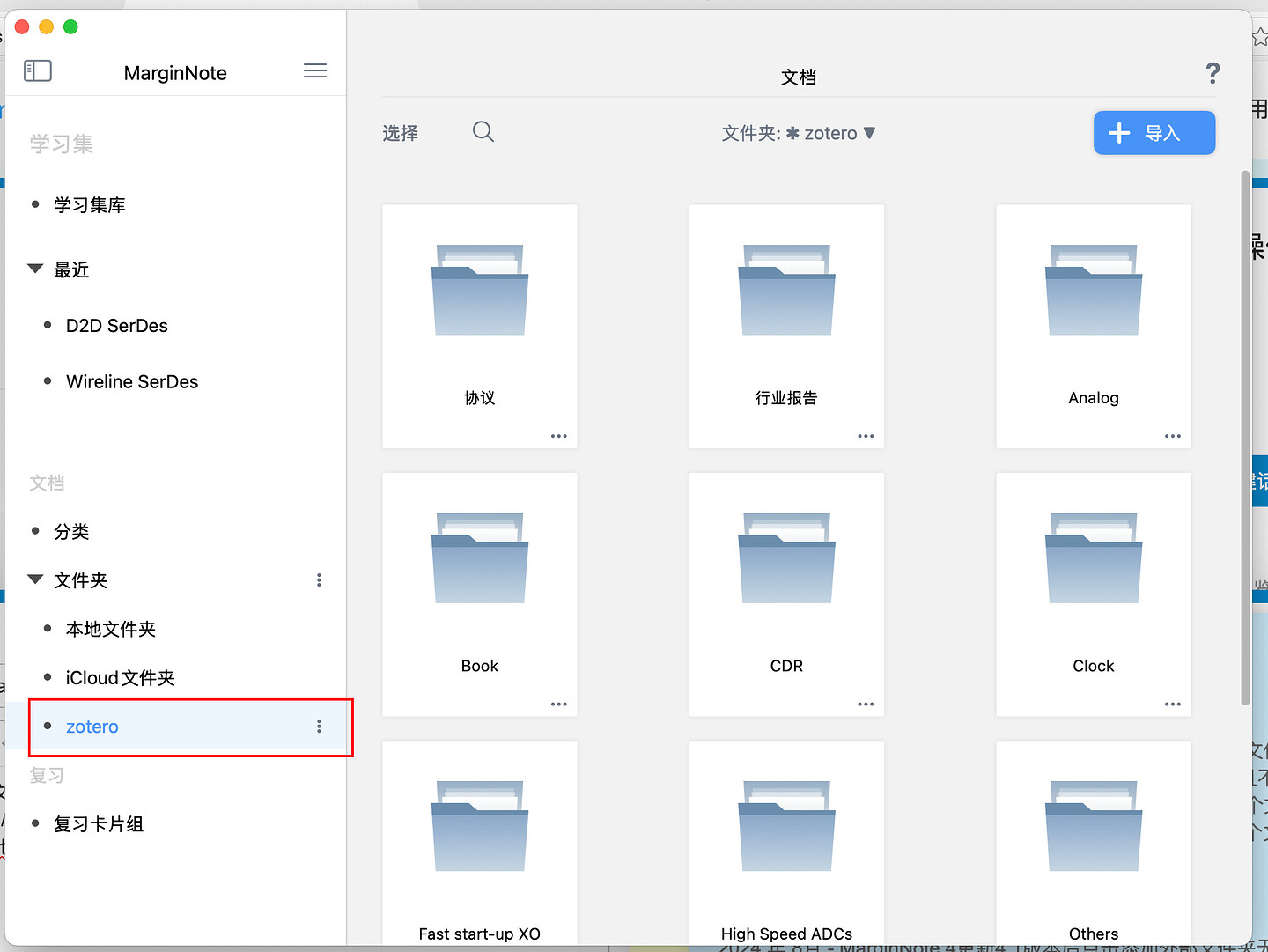
Task: Open the Wireline SerDes study set
Action: pos(132,381)
